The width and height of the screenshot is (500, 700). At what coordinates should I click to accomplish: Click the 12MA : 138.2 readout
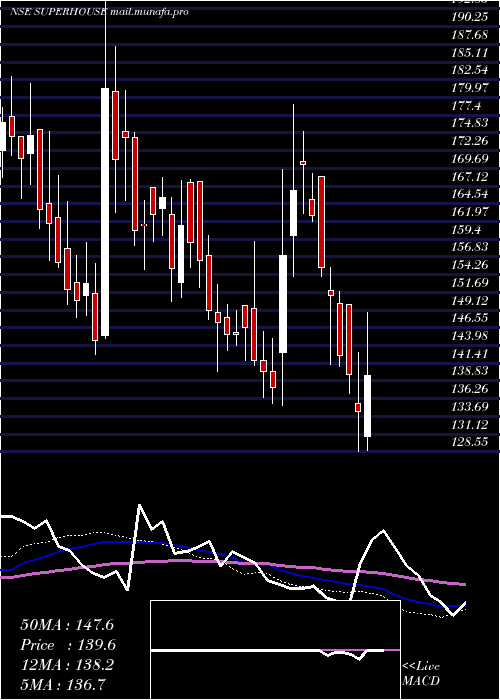(67, 665)
